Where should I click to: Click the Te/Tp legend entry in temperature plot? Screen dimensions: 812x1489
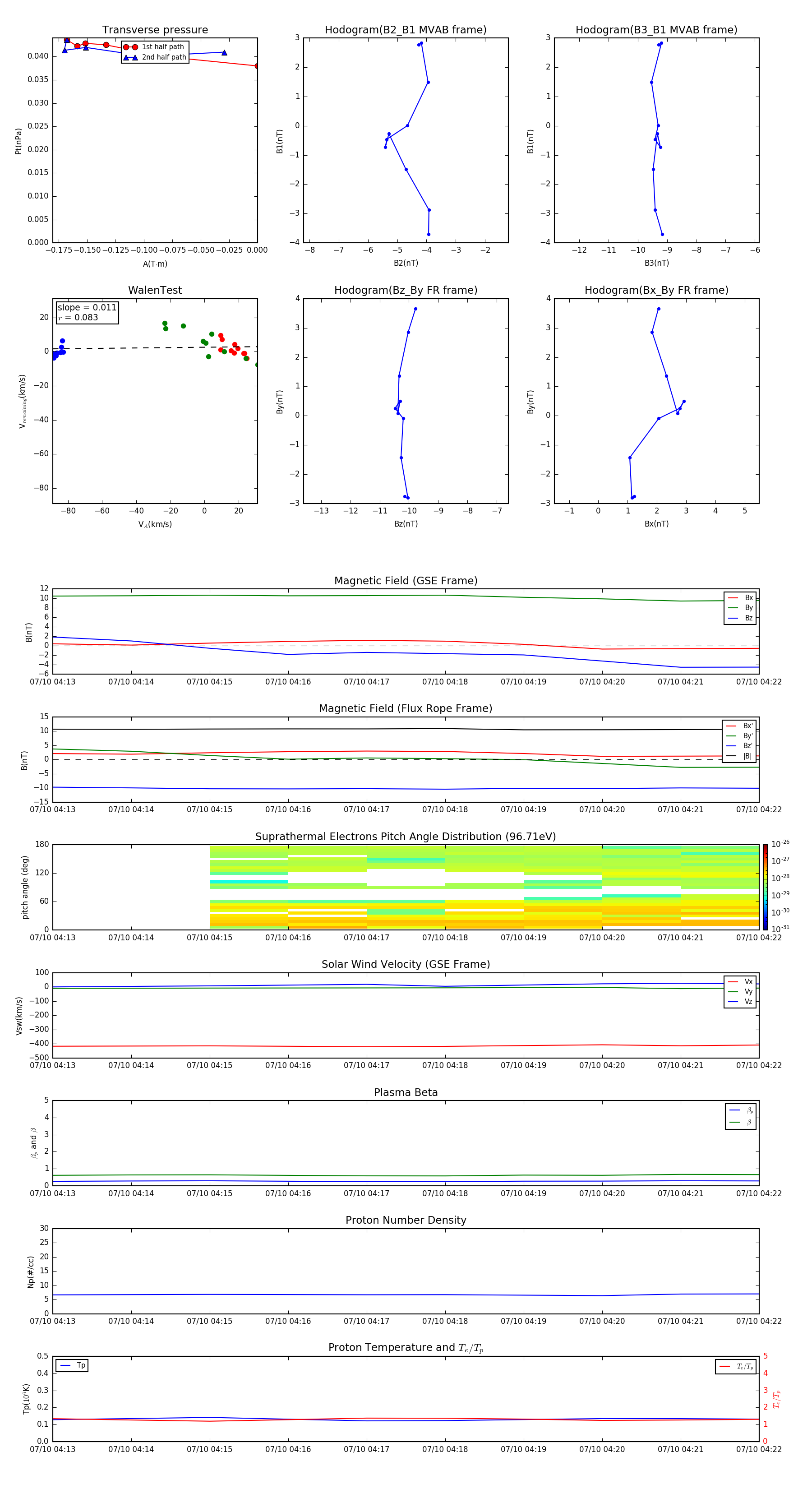pyautogui.click(x=736, y=1366)
